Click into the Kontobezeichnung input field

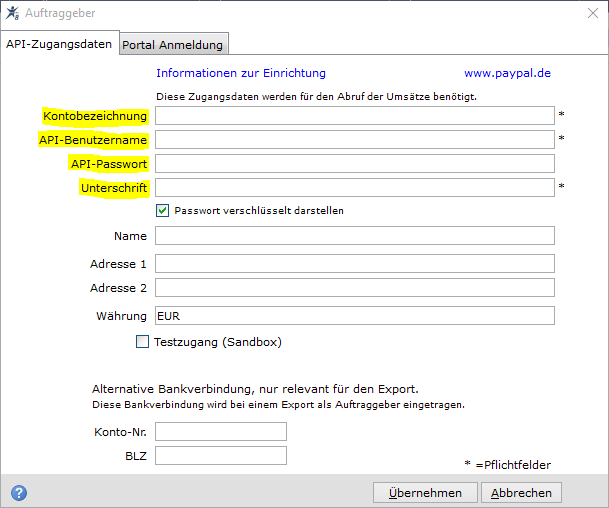355,116
